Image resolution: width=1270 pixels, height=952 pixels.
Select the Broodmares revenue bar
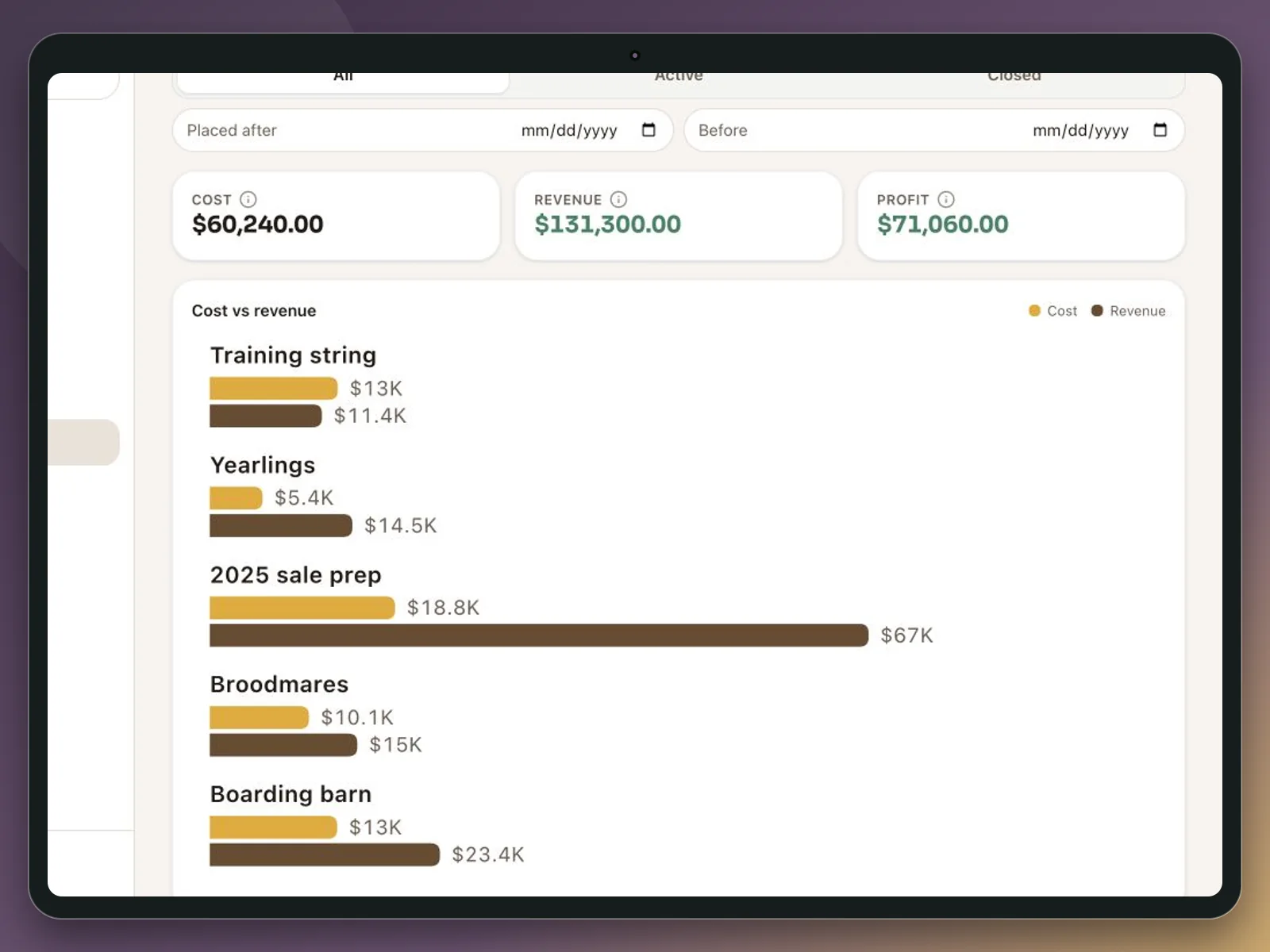point(283,745)
